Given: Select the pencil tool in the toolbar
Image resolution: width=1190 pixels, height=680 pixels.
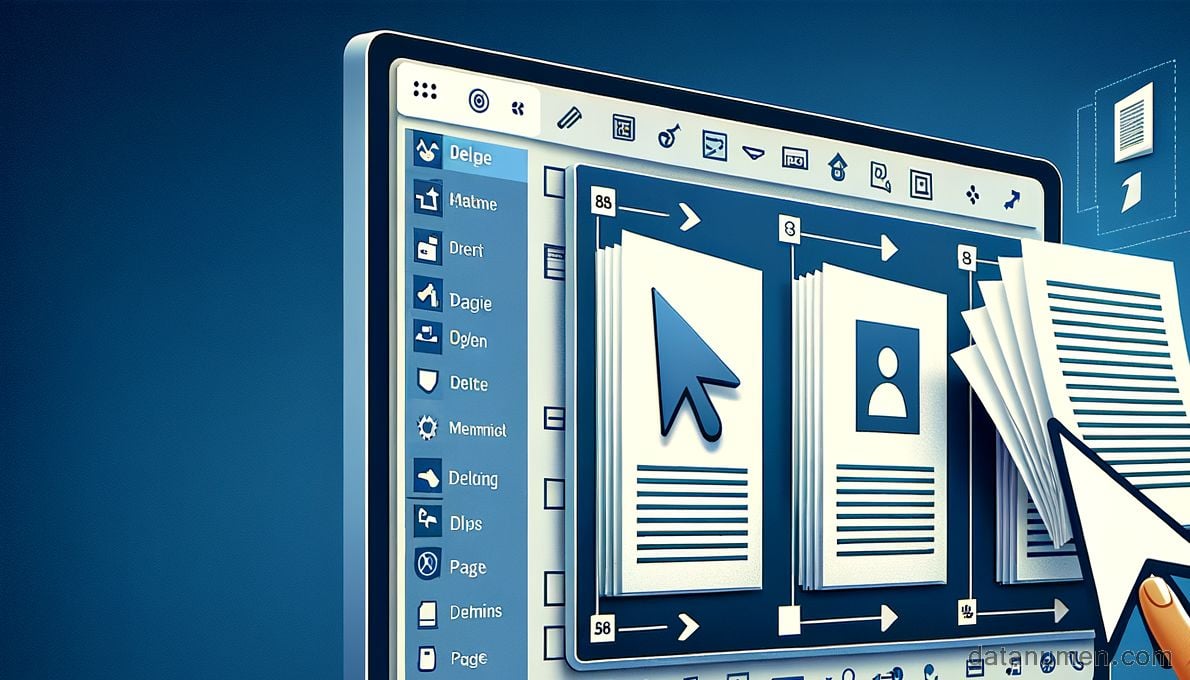Looking at the screenshot, I should point(569,116).
